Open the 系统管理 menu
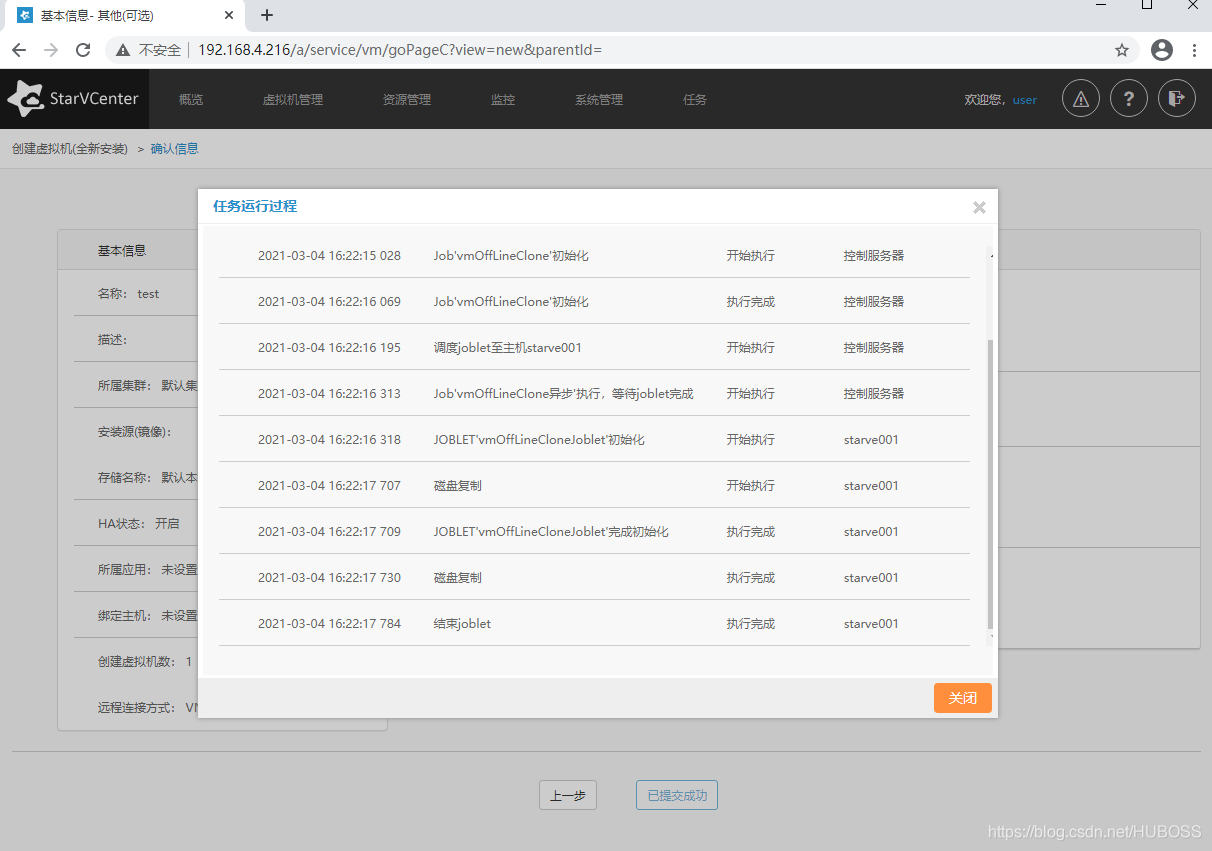This screenshot has width=1212, height=851. [599, 100]
